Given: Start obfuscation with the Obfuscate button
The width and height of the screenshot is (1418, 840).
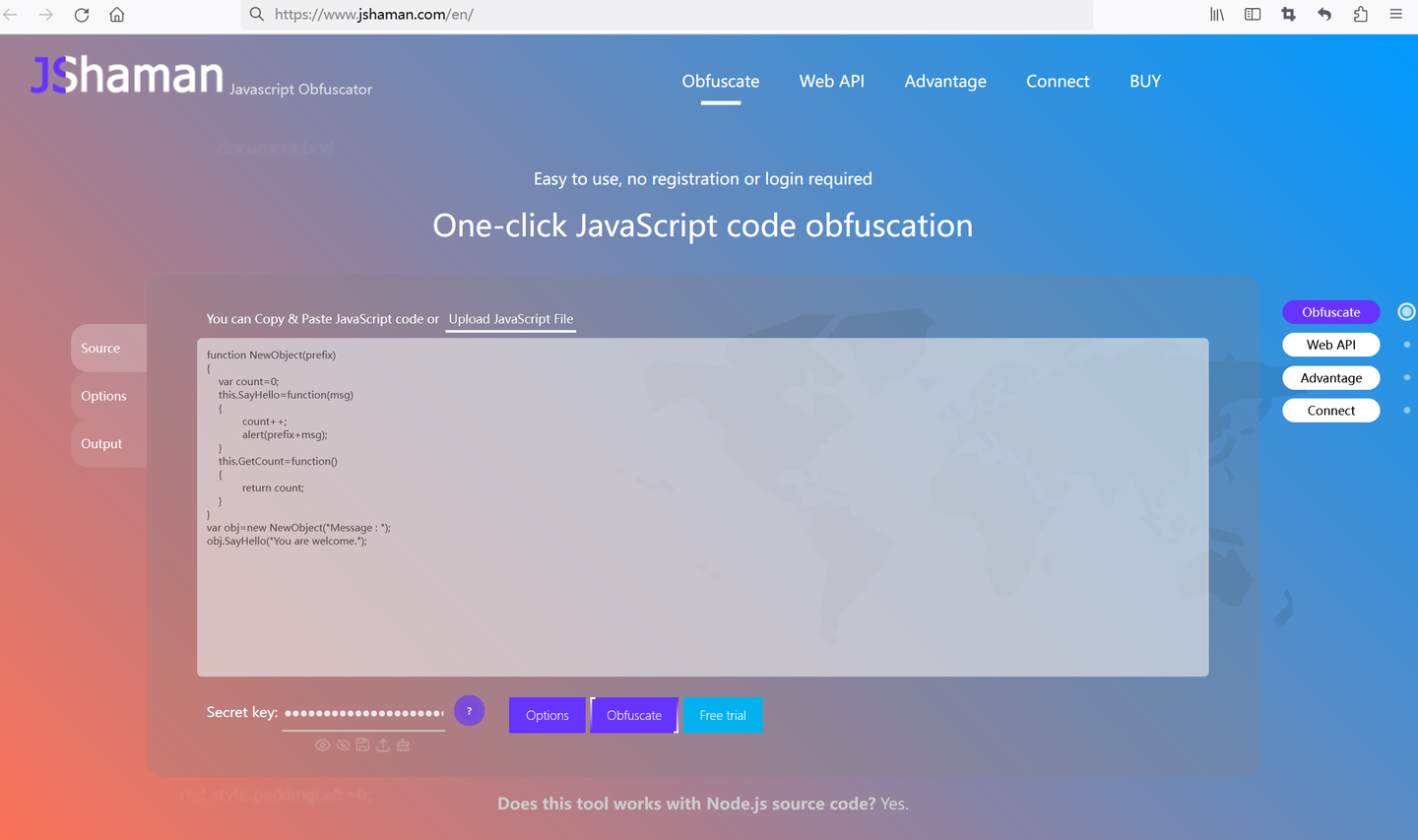Looking at the screenshot, I should click(x=633, y=715).
